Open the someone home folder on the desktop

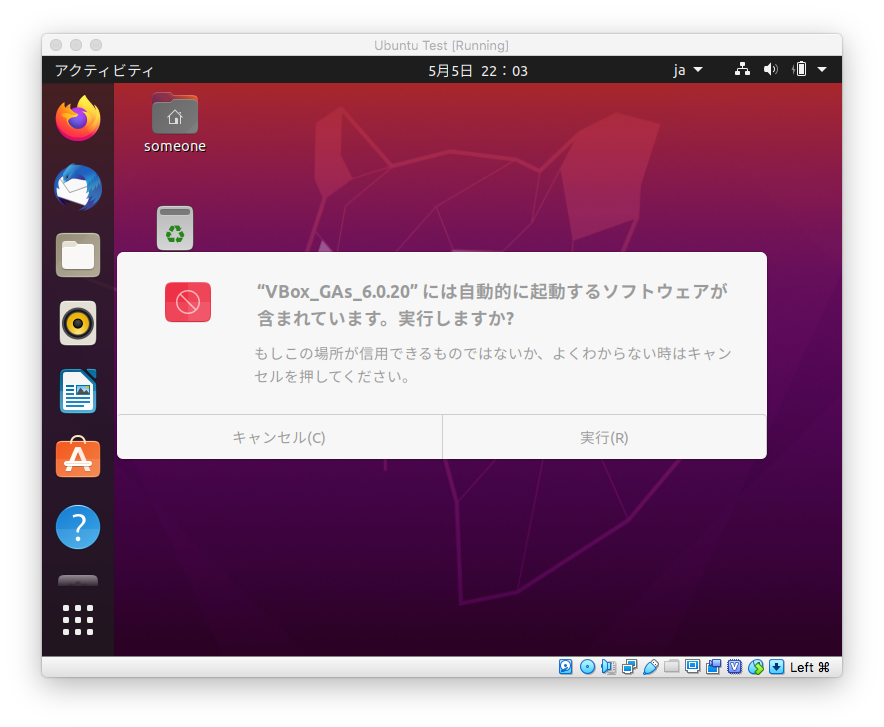pos(174,113)
